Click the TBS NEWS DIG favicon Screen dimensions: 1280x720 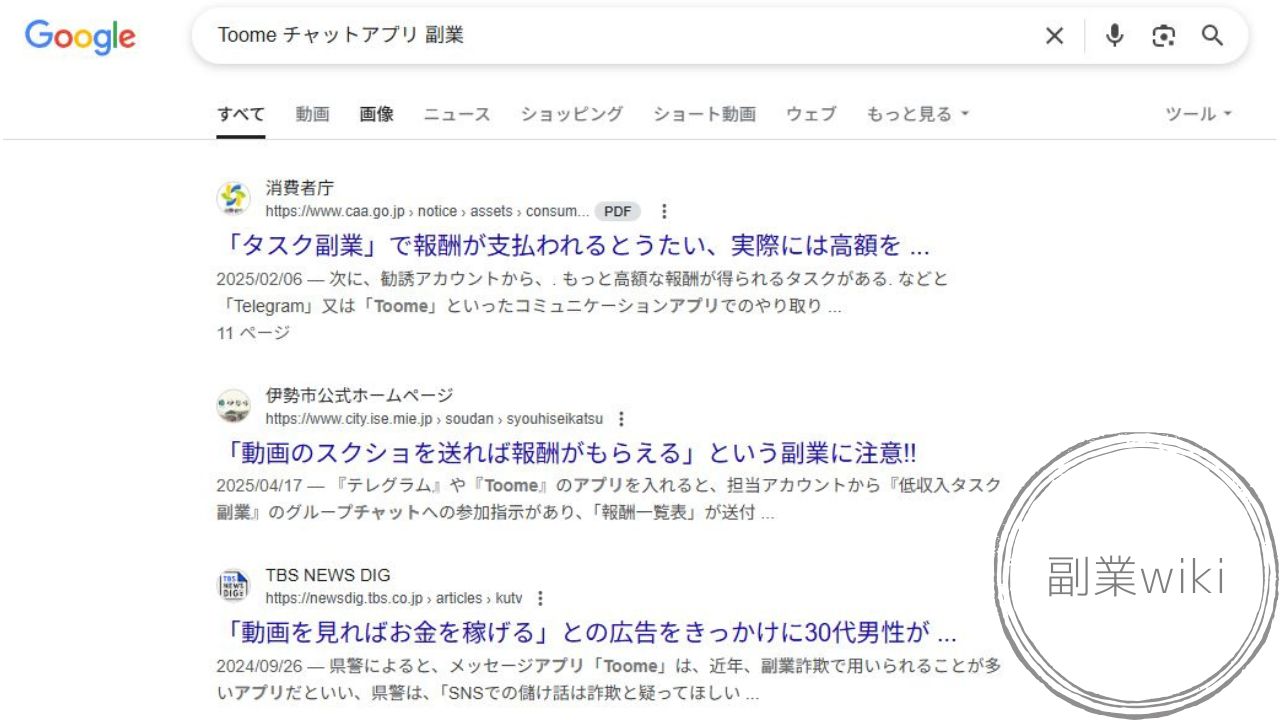(234, 586)
